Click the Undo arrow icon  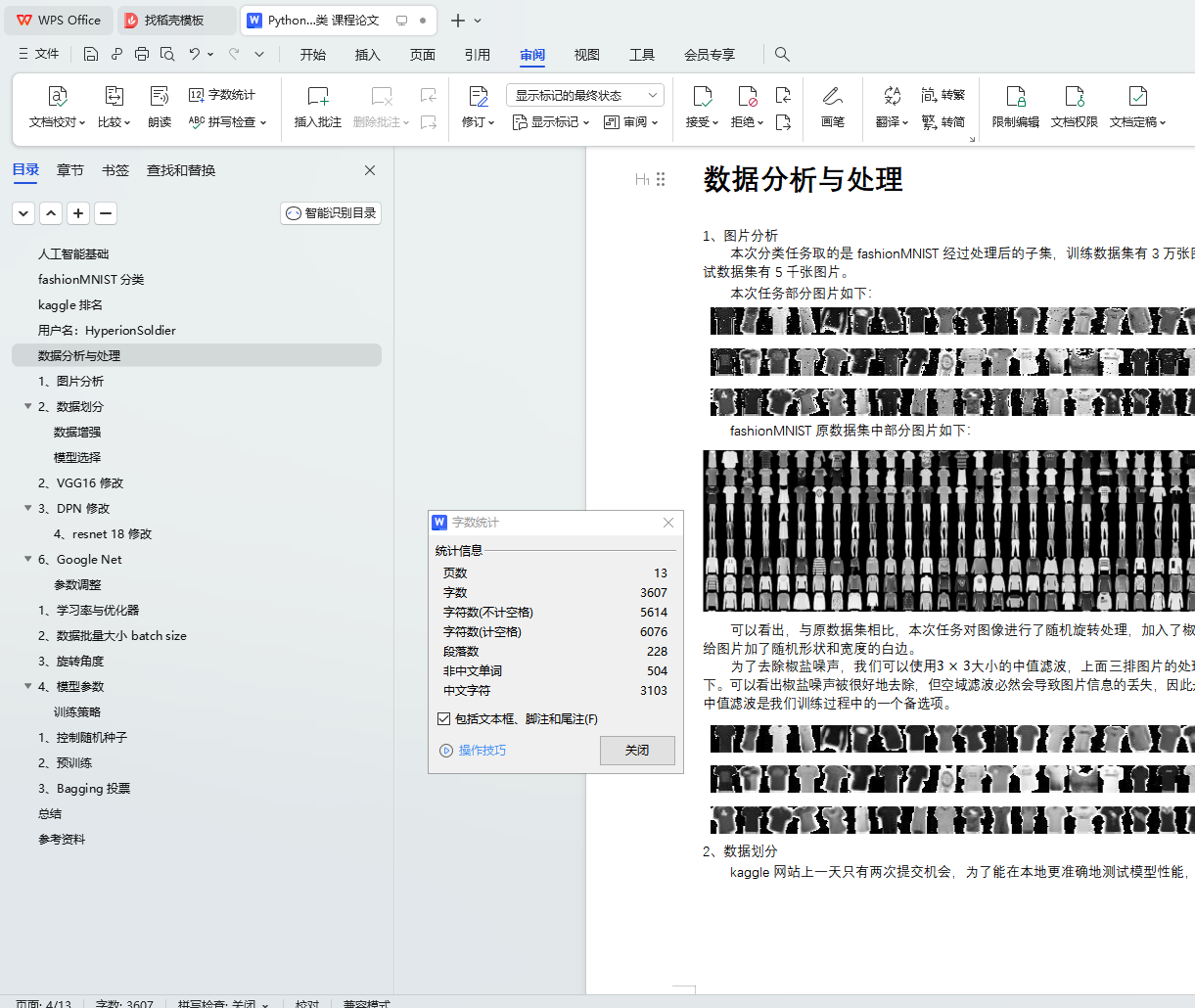195,54
